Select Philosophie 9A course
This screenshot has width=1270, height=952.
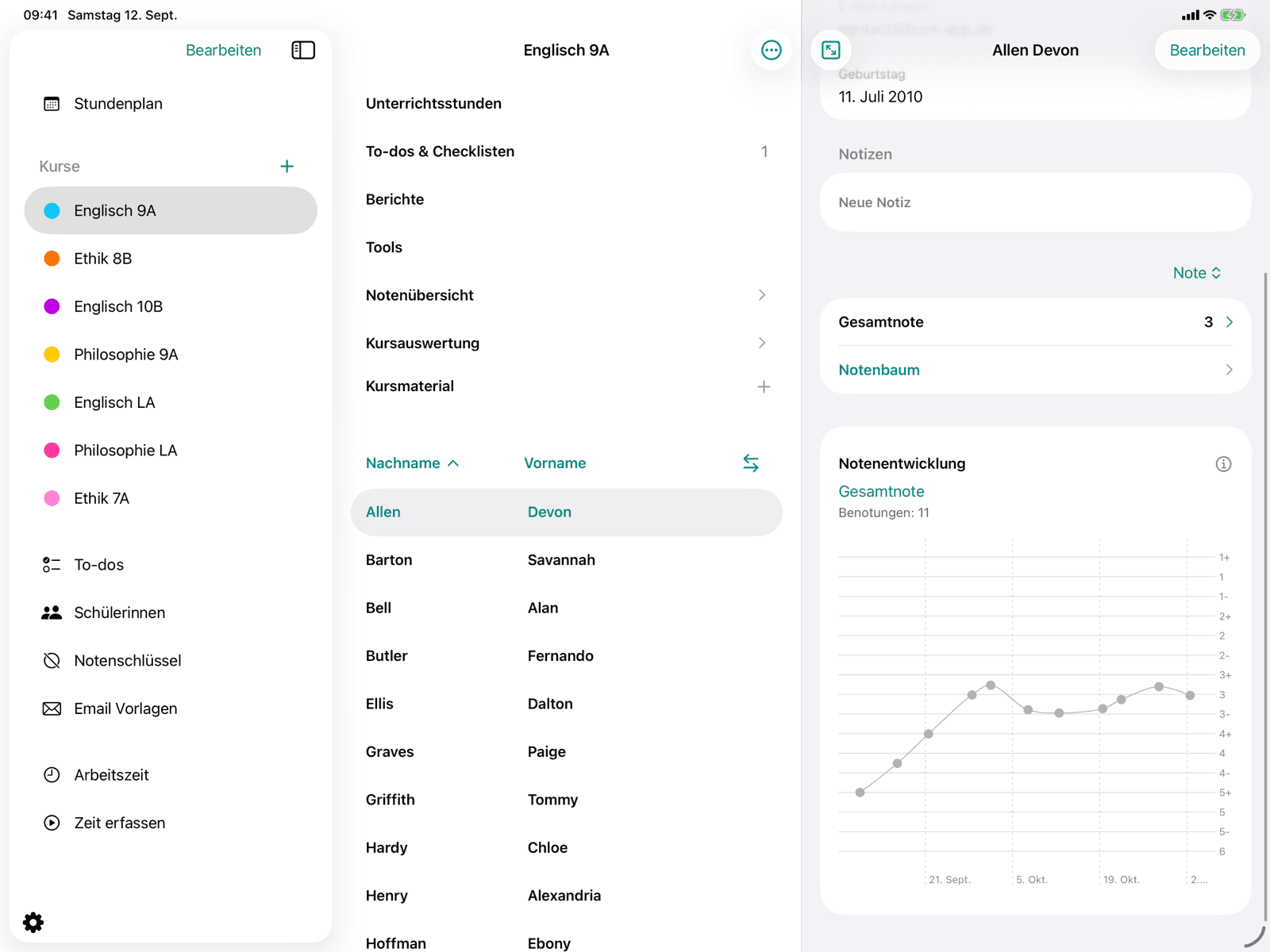click(x=171, y=355)
